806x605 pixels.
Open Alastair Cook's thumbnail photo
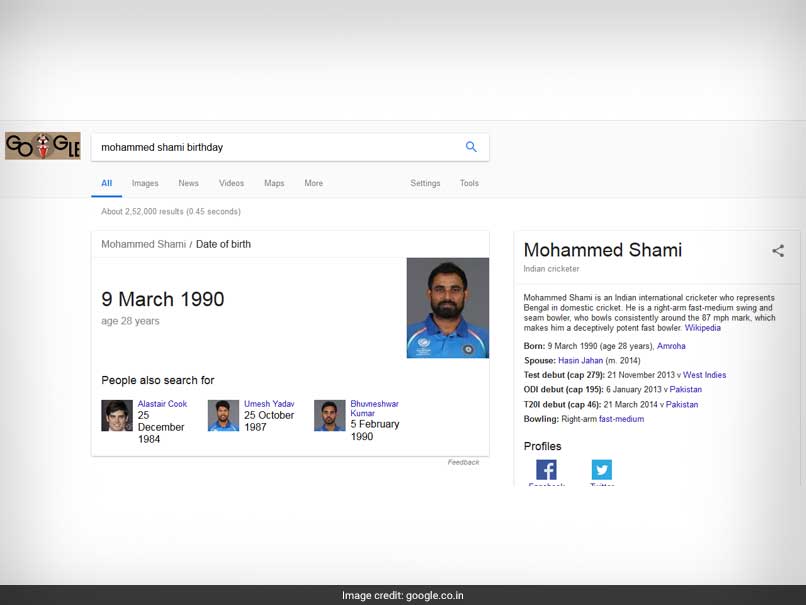[x=117, y=415]
